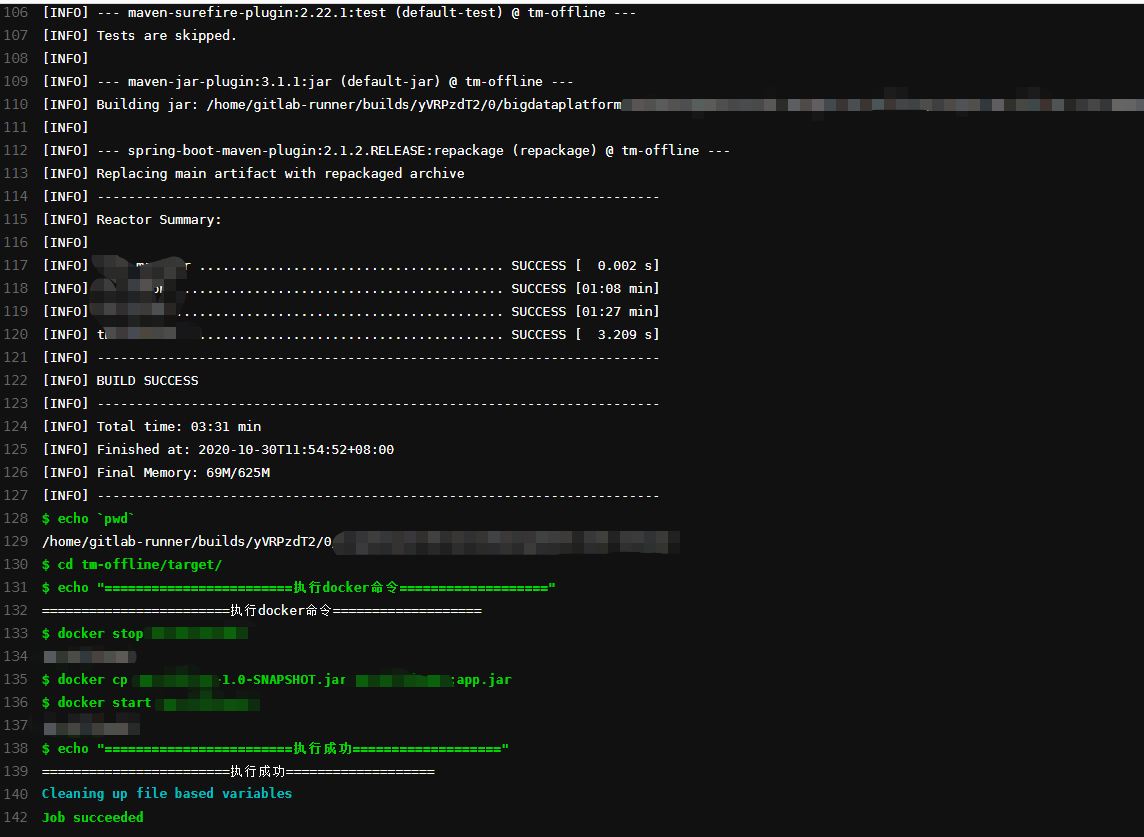Click line number 124 showing total time
The width and height of the screenshot is (1144, 837).
click(17, 426)
